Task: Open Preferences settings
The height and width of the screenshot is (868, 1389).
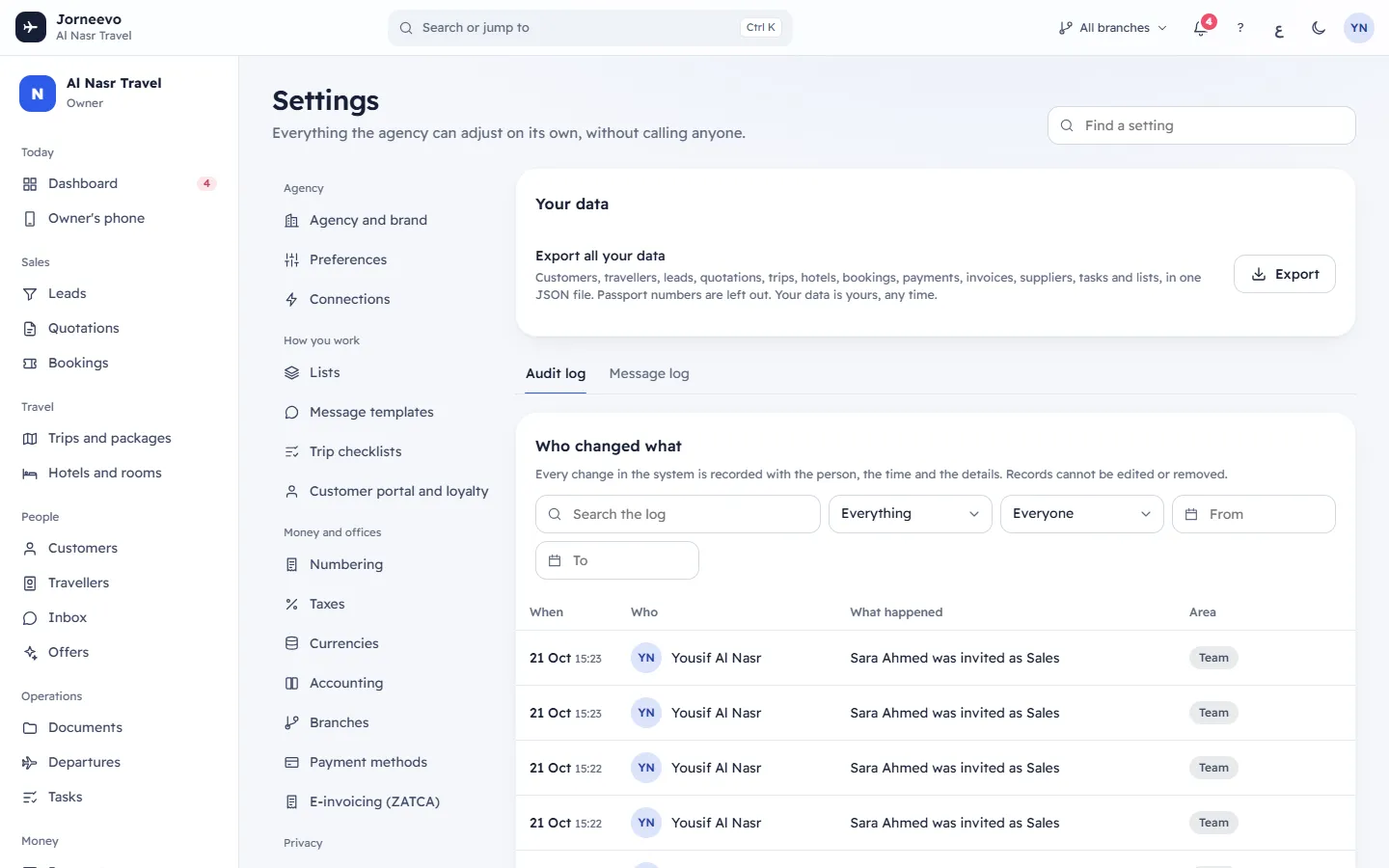Action: click(x=386, y=259)
